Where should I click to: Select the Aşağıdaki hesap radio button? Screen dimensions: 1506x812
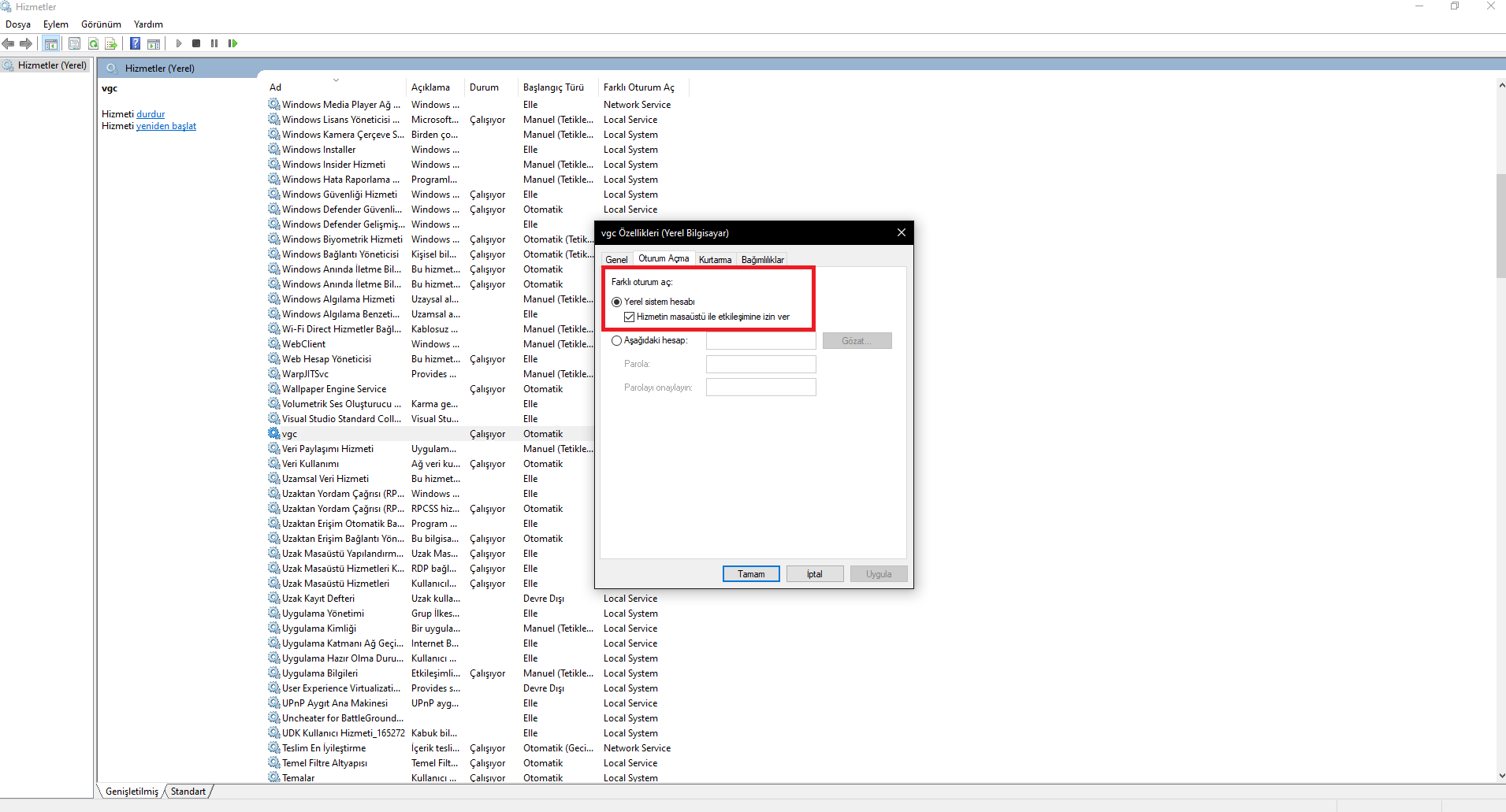(x=616, y=341)
